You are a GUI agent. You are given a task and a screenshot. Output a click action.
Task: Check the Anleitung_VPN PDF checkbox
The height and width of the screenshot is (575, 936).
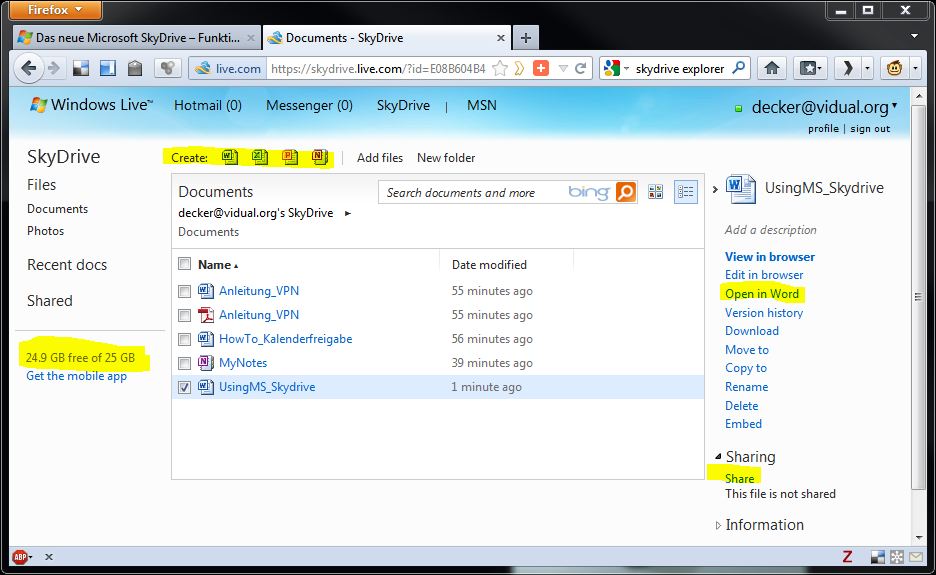pyautogui.click(x=184, y=315)
